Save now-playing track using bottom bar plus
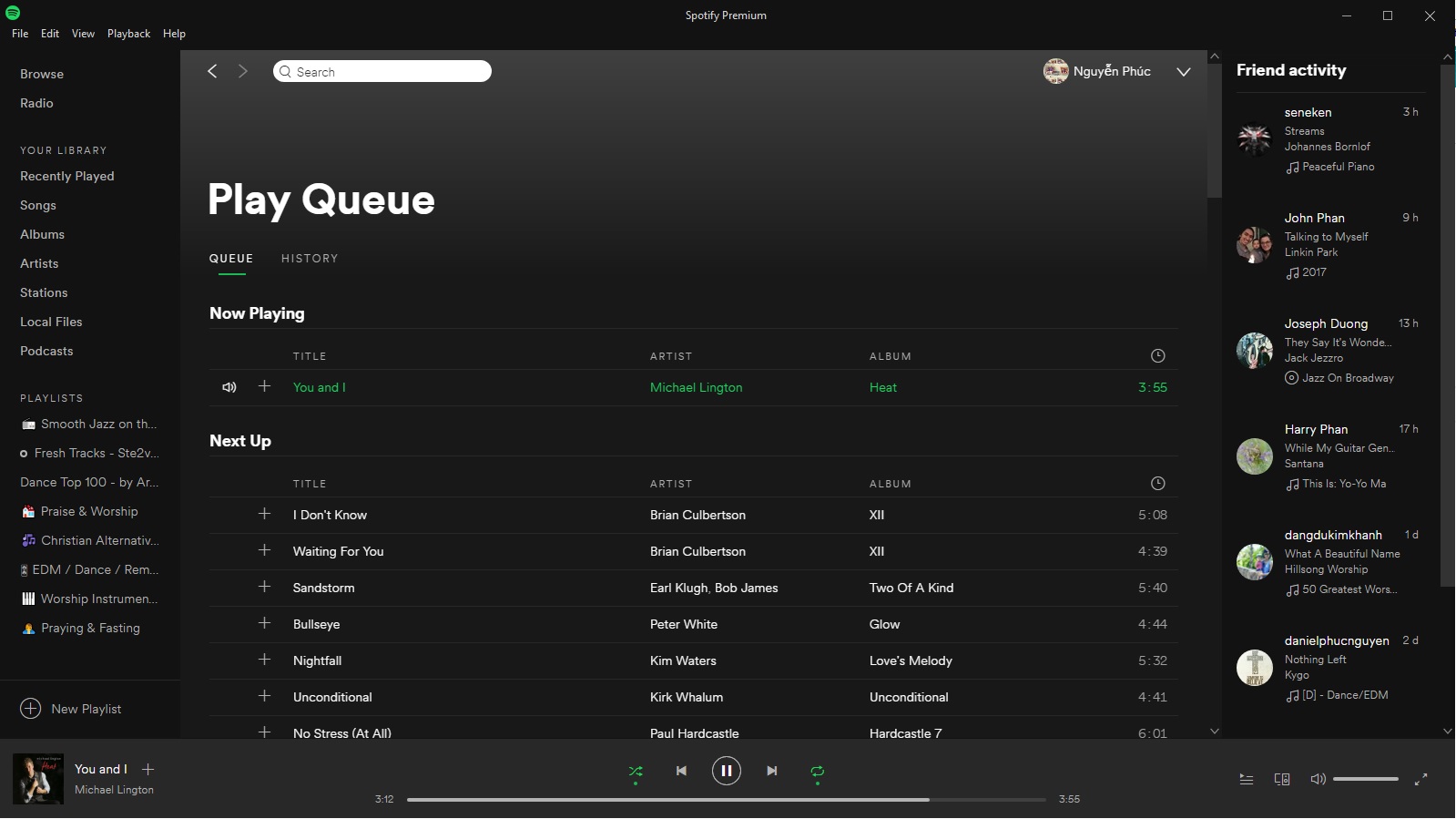Screen dimensions: 1456x819 (x=148, y=769)
